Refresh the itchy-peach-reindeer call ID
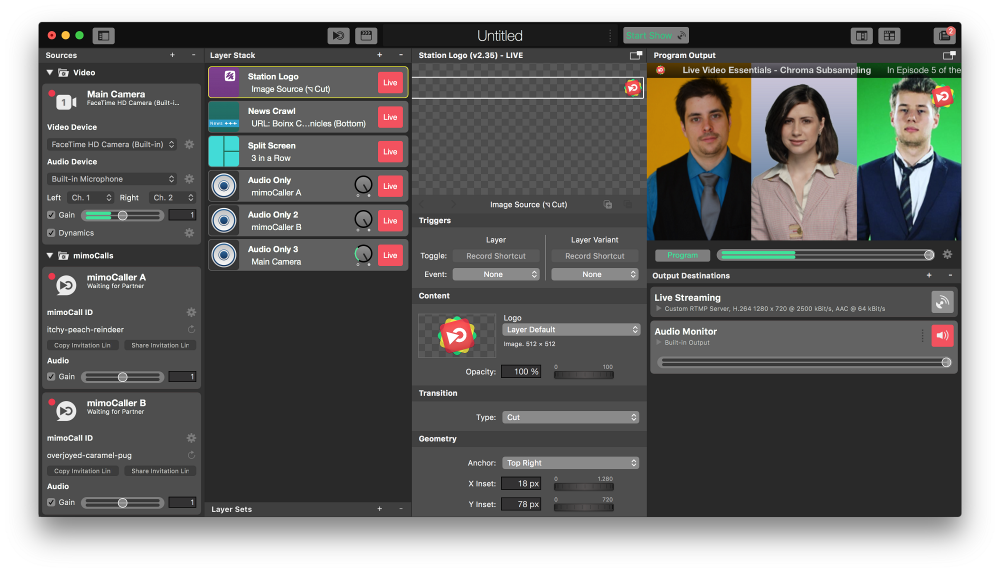This screenshot has width=1000, height=572. pos(191,330)
